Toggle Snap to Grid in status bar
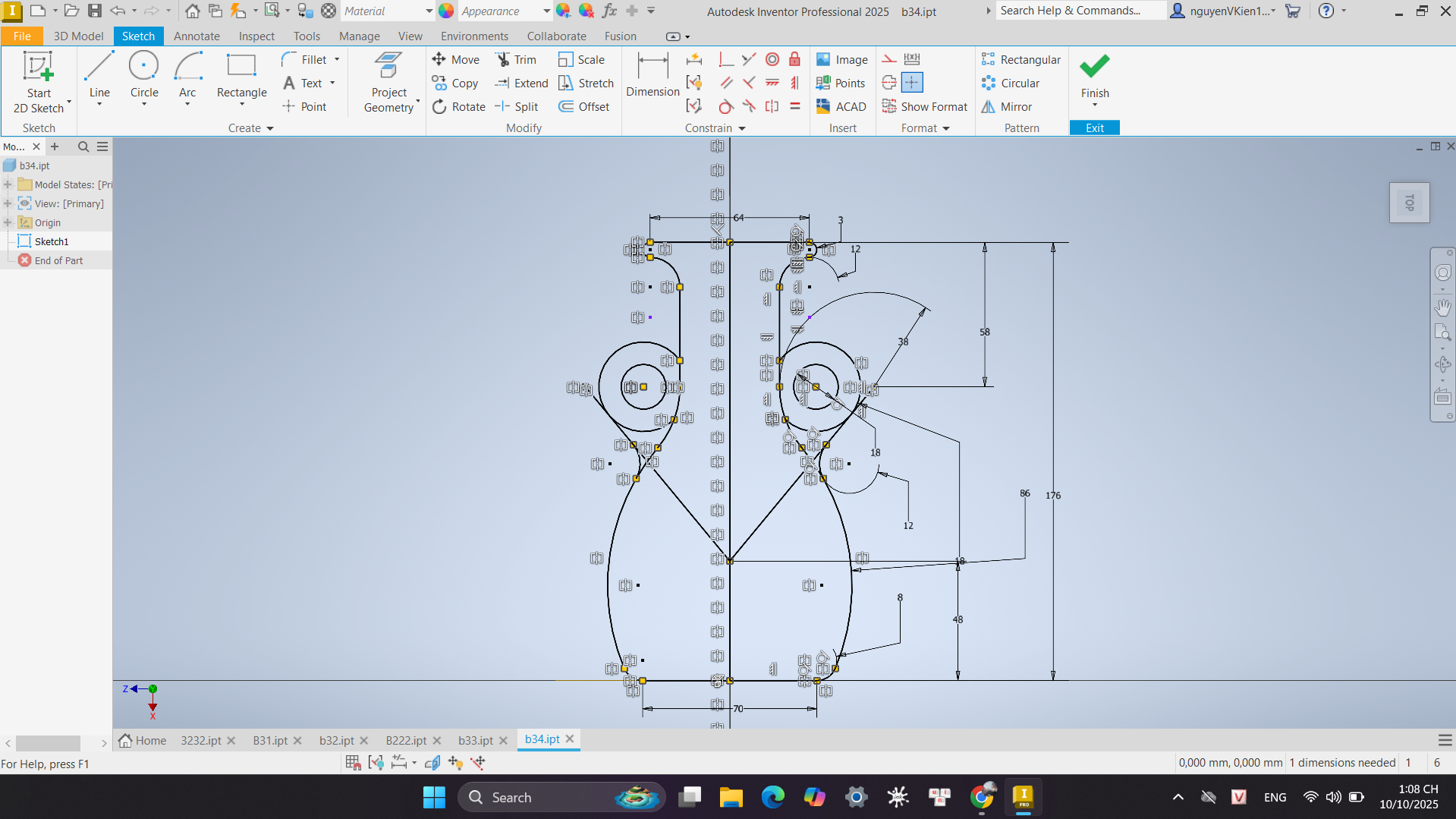1456x819 pixels. click(x=353, y=763)
